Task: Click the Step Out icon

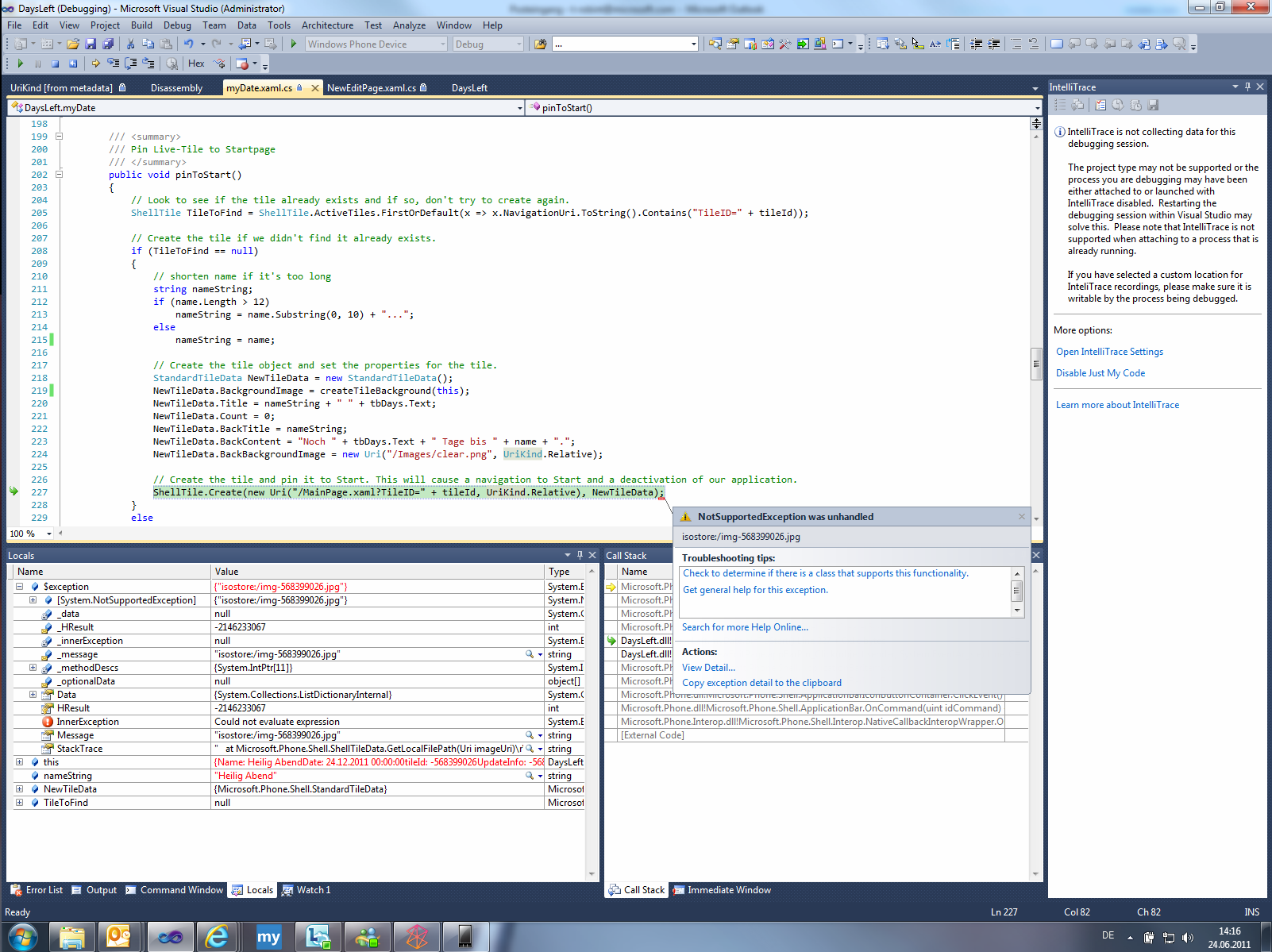Action: pyautogui.click(x=148, y=63)
